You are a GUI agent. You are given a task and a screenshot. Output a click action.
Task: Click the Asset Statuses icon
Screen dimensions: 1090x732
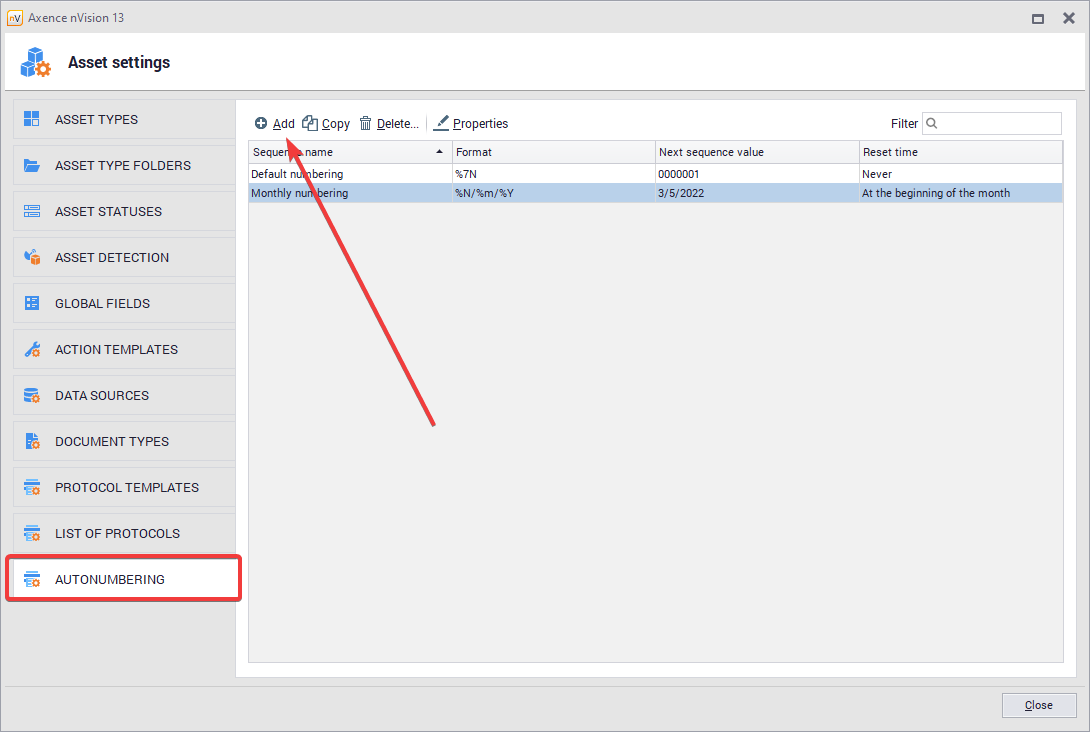[x=32, y=211]
